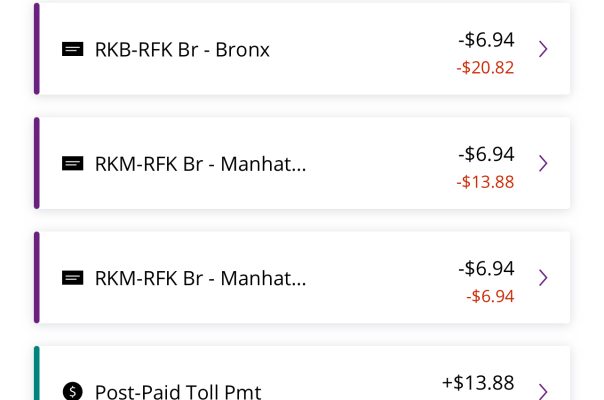Click the RKM-RFK Br label on the second card
The width and height of the screenshot is (604, 400).
[x=200, y=163]
